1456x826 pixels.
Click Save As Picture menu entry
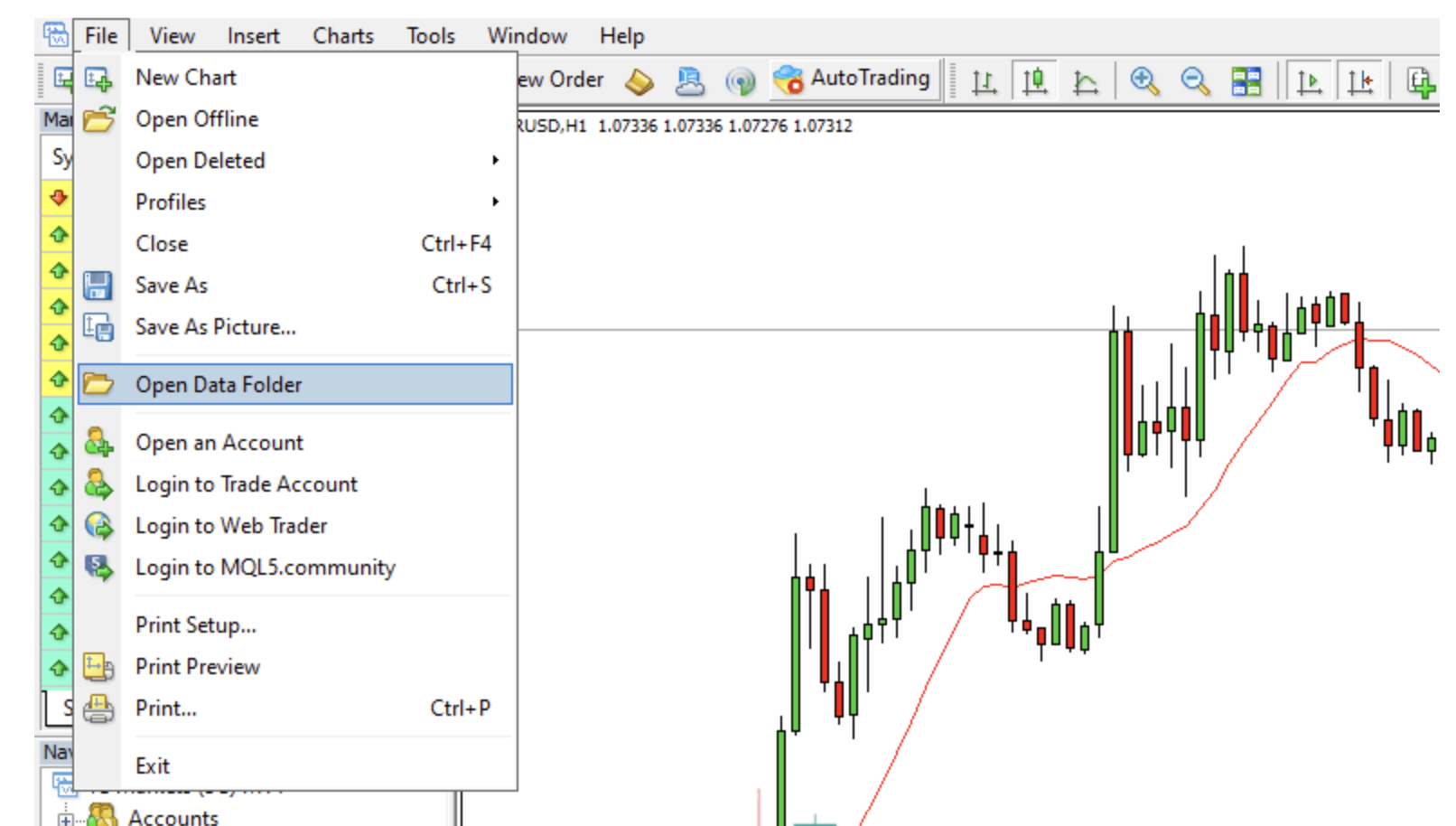tap(215, 327)
